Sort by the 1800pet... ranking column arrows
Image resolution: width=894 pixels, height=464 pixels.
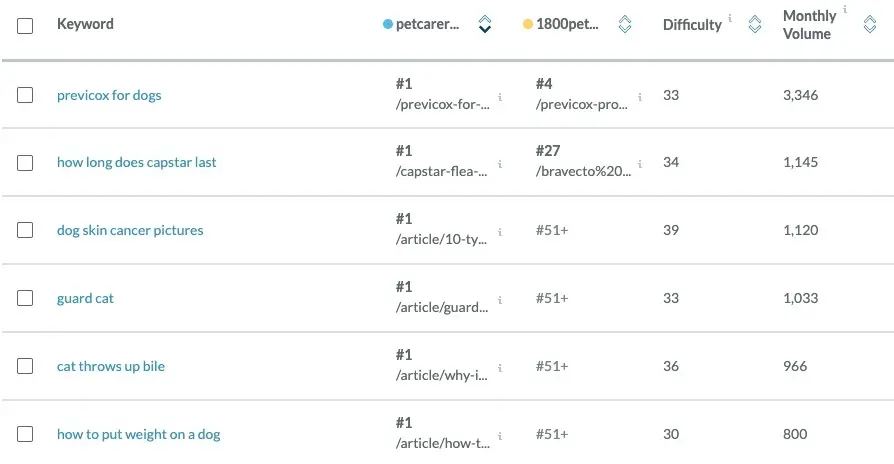[625, 24]
